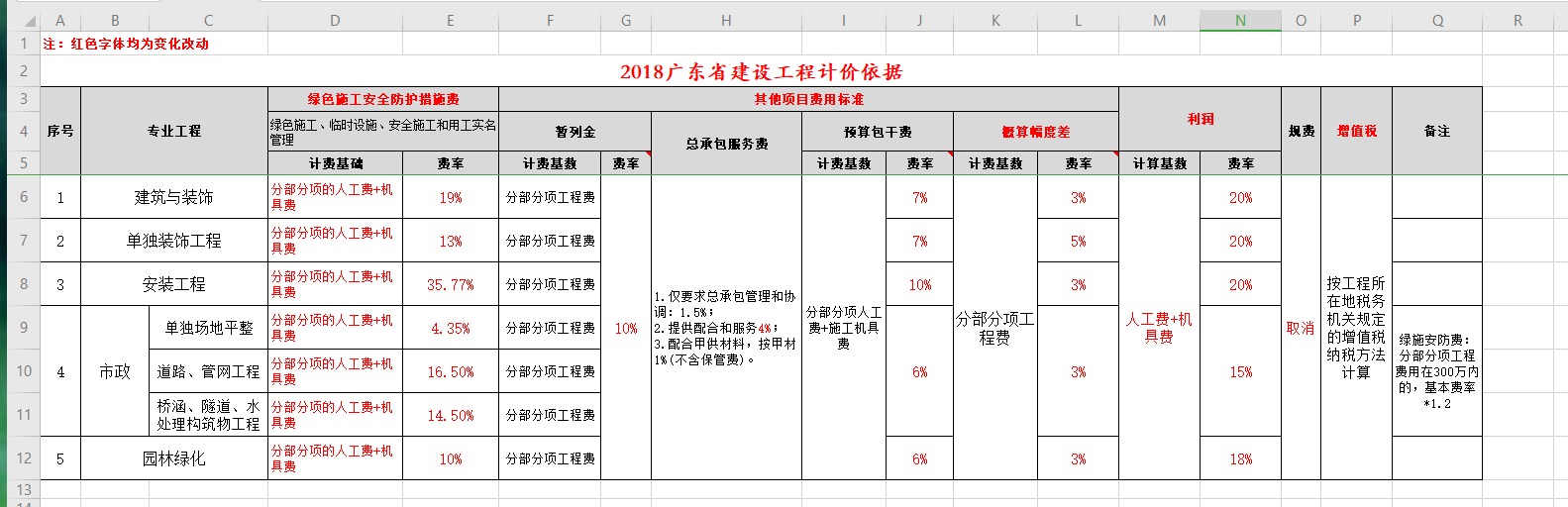Select the 绿施安防费 remark cell

coord(1437,371)
